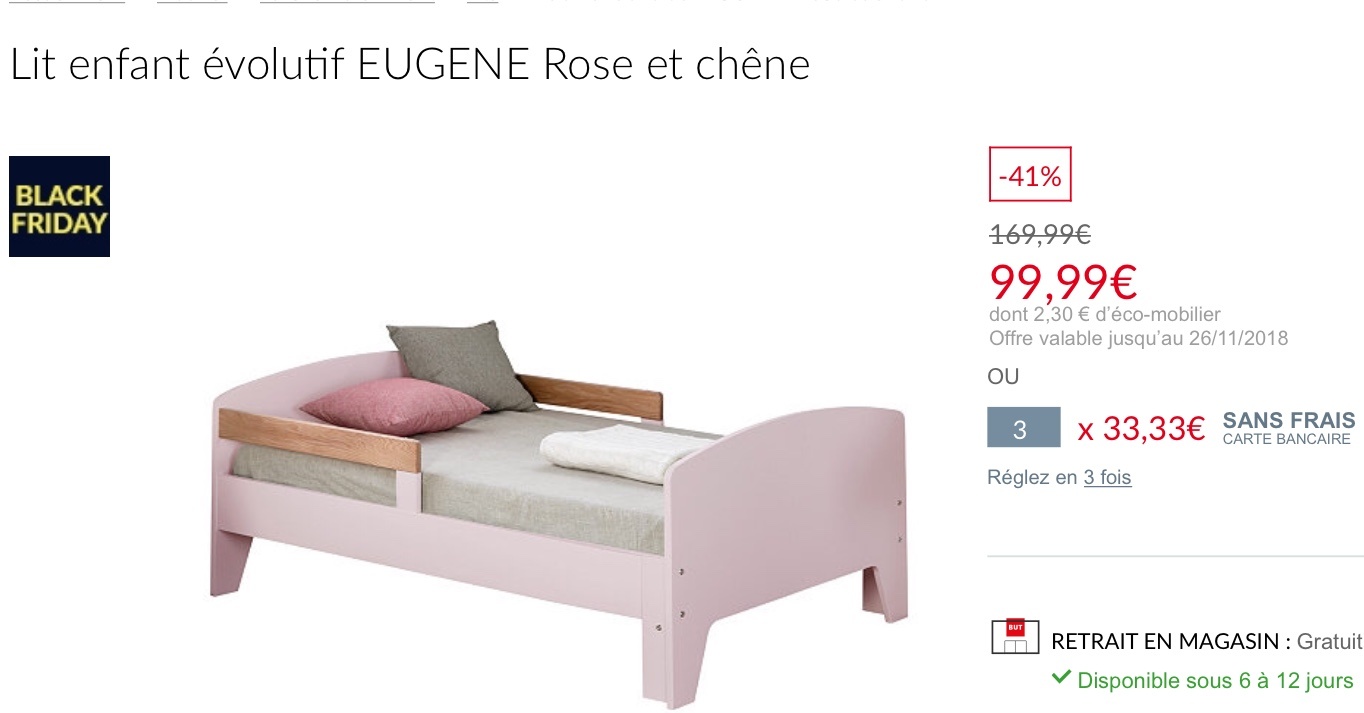Click the 'x 33,33€' installment amount
The height and width of the screenshot is (713, 1364).
click(x=1141, y=429)
